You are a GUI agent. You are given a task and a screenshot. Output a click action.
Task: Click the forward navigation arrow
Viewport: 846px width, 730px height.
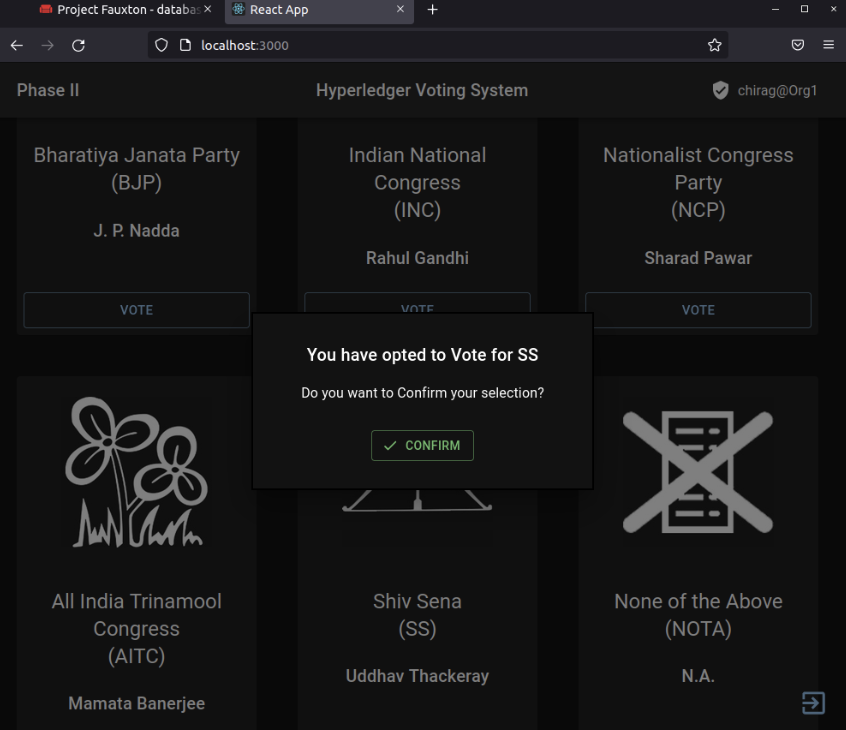pyautogui.click(x=47, y=45)
